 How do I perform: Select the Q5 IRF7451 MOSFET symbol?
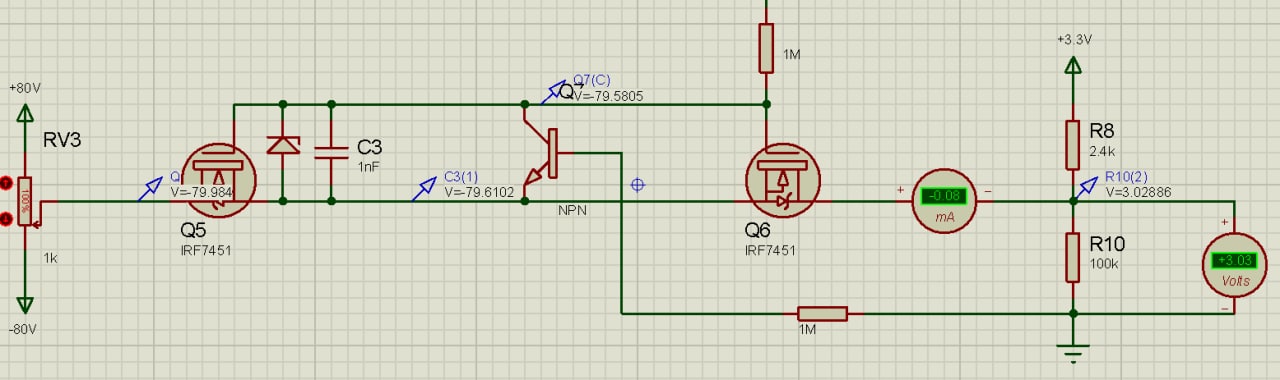click(x=219, y=180)
